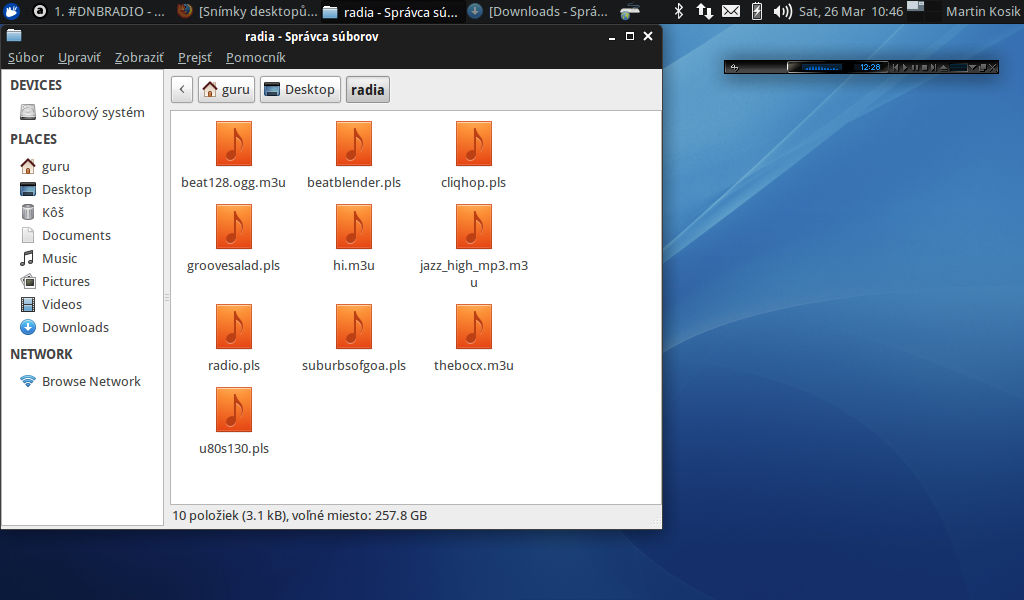Click the clock showing Sat, 26 Mar 10:46
1024x600 pixels.
(851, 12)
